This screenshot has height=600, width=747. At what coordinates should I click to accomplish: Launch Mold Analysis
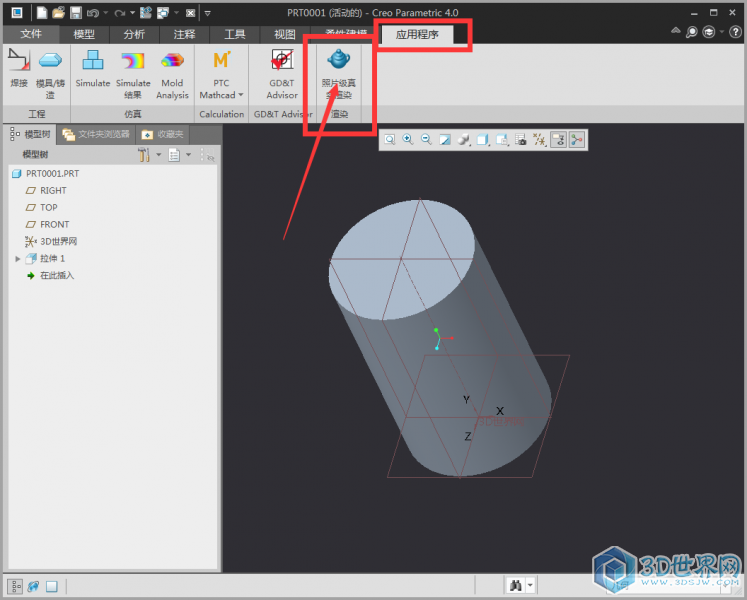coord(172,74)
